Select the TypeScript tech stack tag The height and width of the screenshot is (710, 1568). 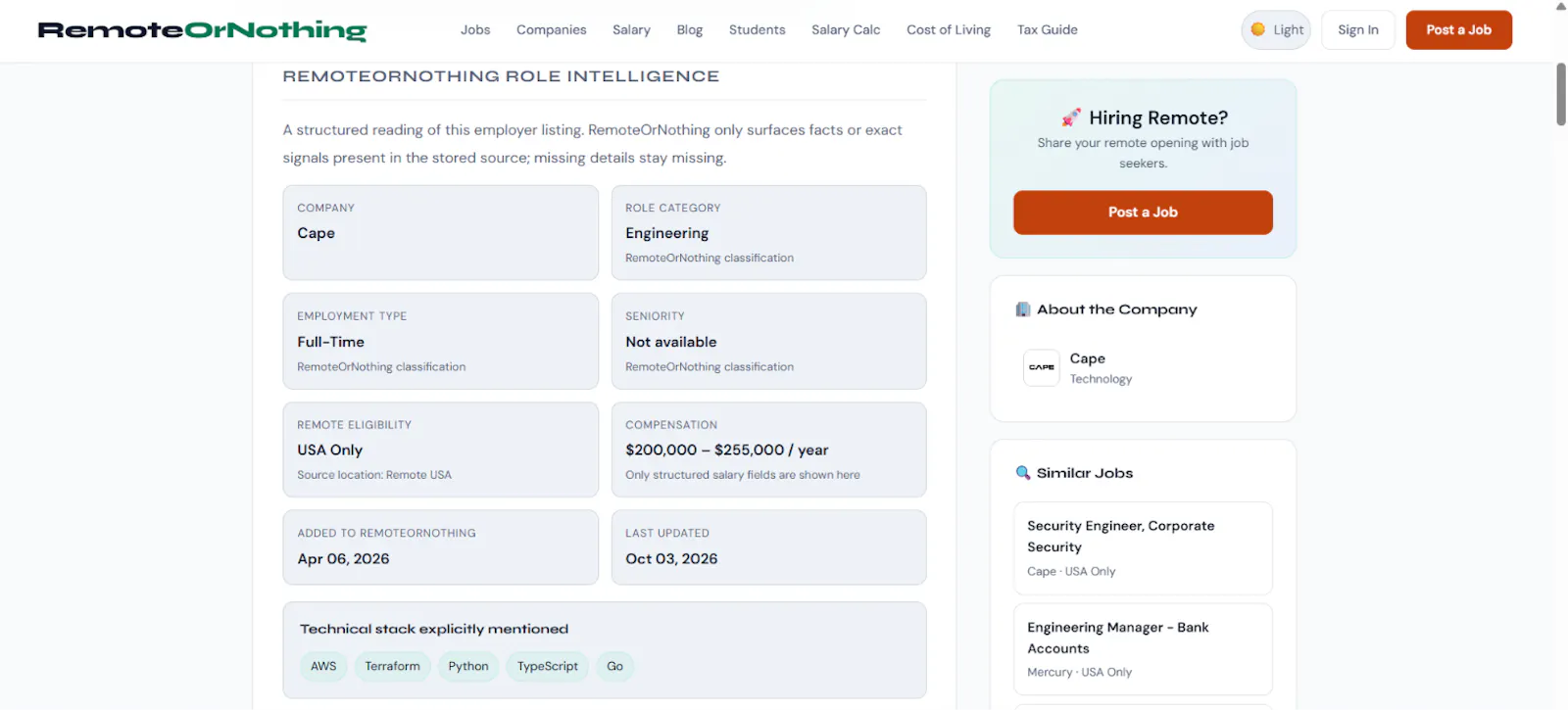[548, 667]
